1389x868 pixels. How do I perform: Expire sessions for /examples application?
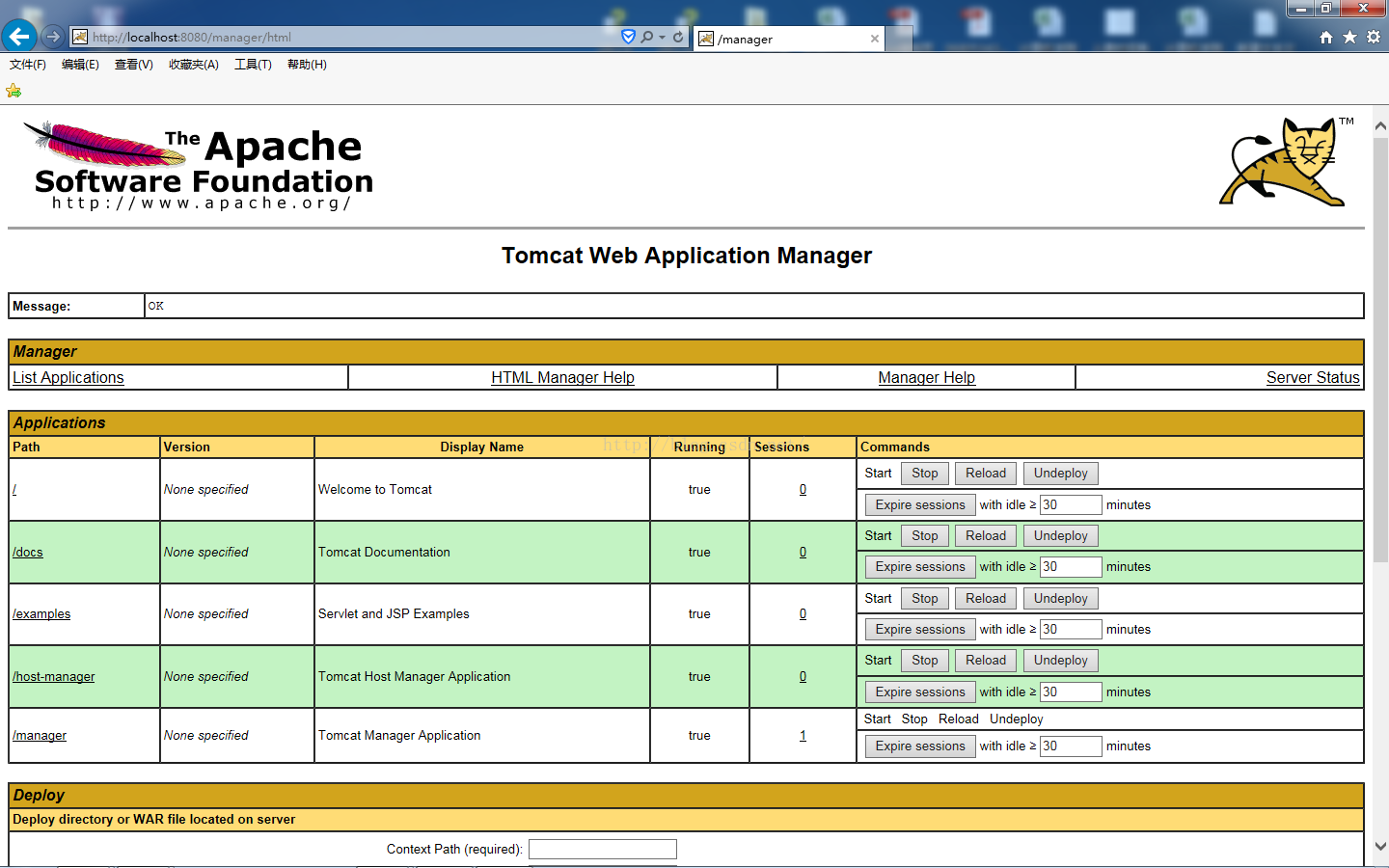920,630
